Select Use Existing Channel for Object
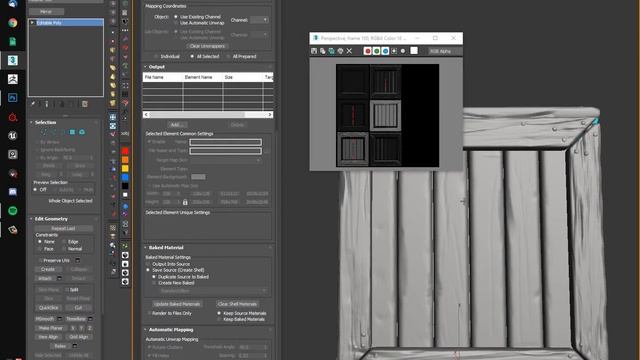640x360 pixels. pyautogui.click(x=176, y=17)
